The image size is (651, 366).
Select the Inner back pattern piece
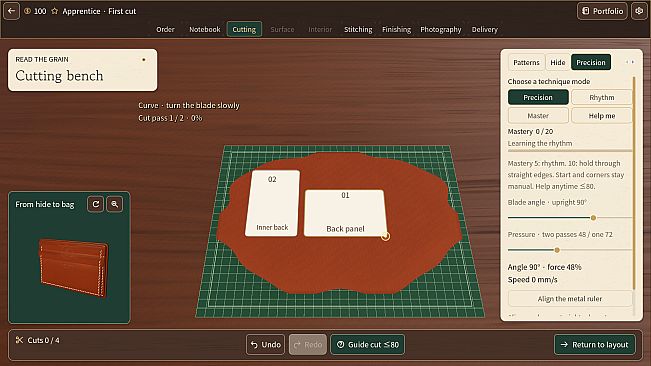tap(272, 203)
